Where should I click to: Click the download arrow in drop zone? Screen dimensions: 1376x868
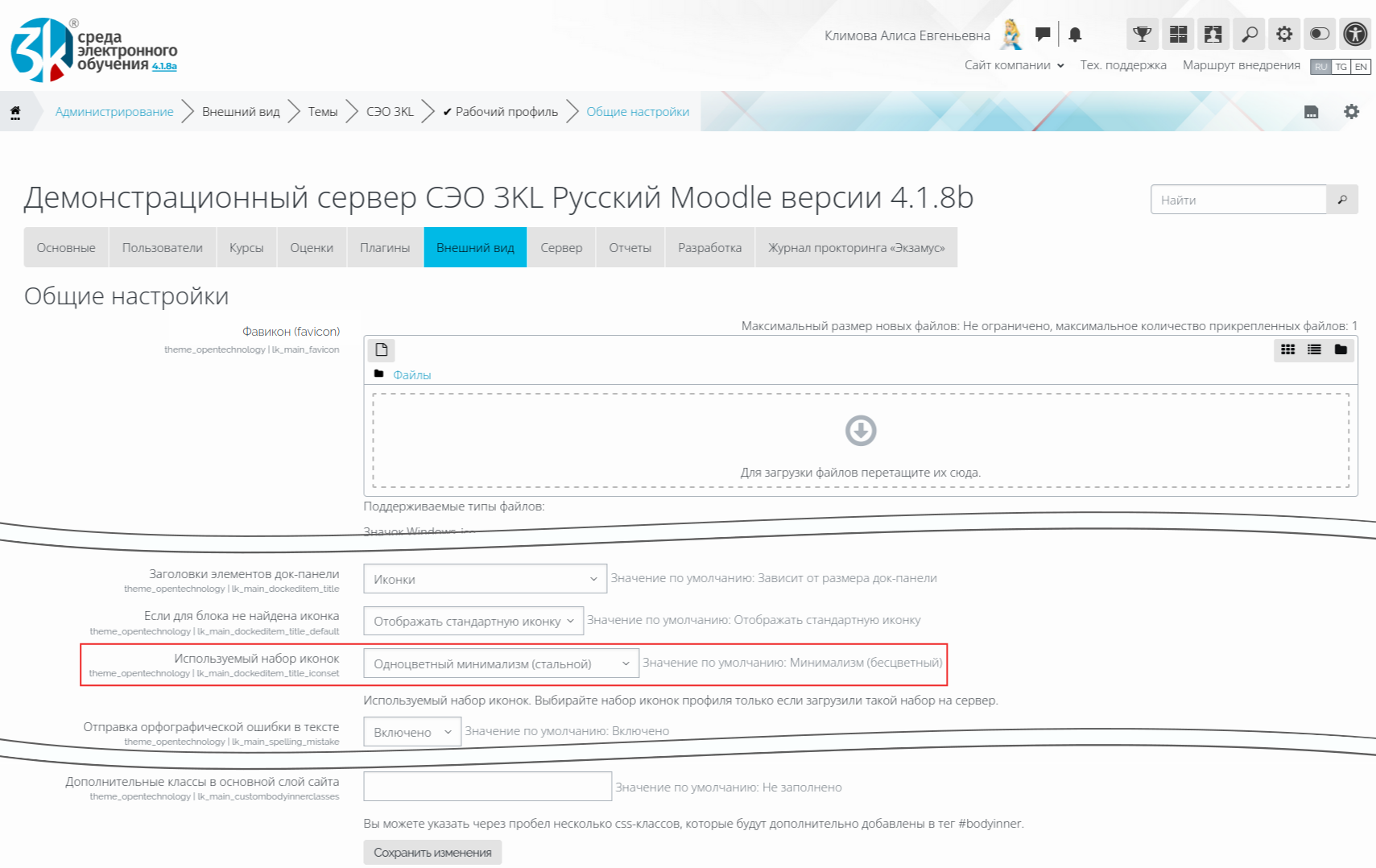[861, 431]
